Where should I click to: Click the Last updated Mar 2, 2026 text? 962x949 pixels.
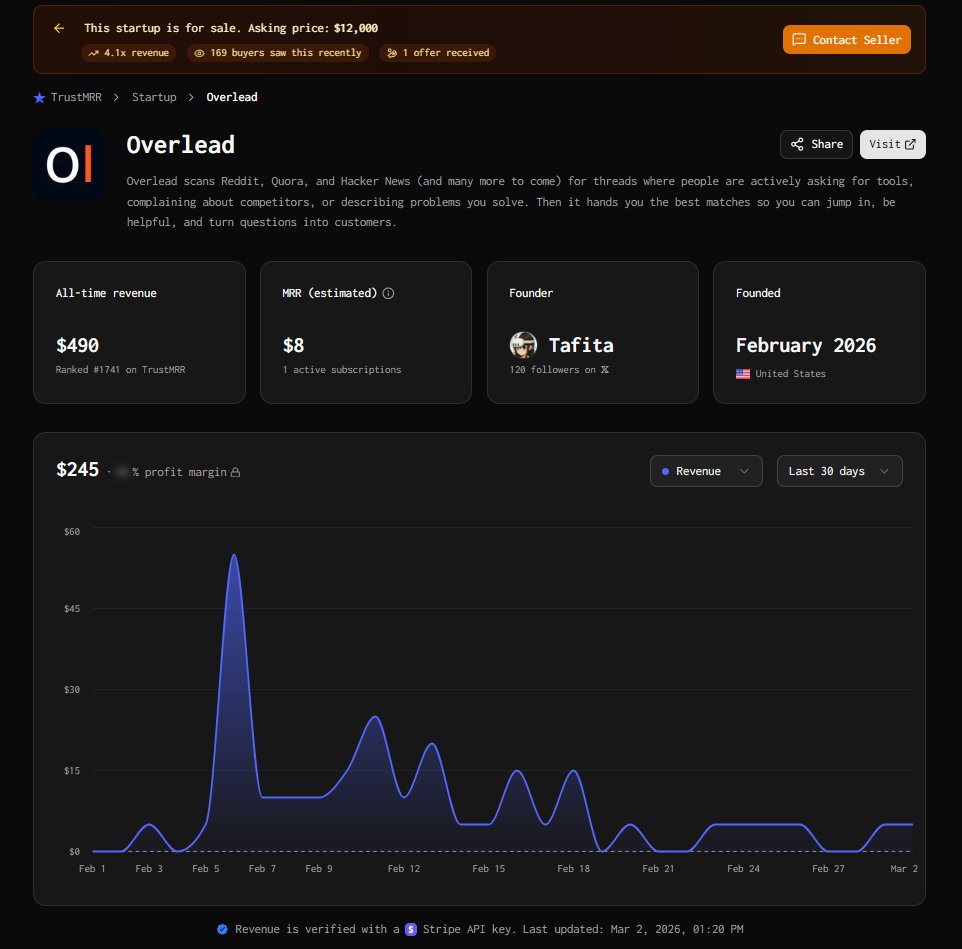point(633,929)
